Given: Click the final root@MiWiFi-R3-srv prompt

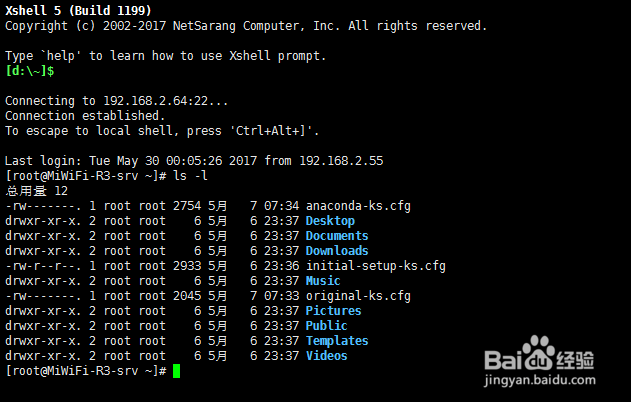Looking at the screenshot, I should point(86,371).
